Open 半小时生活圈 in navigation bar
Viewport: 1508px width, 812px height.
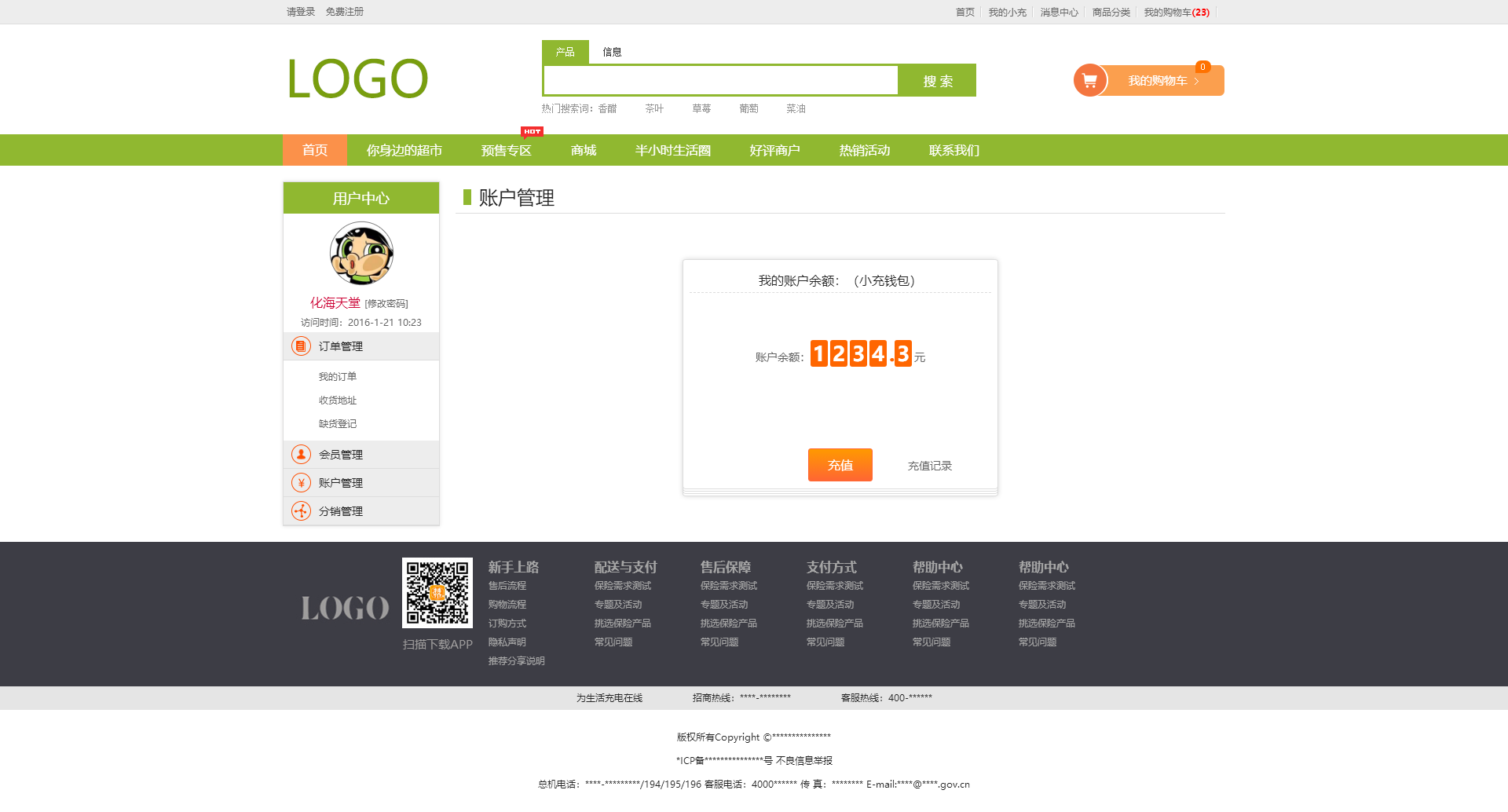672,150
